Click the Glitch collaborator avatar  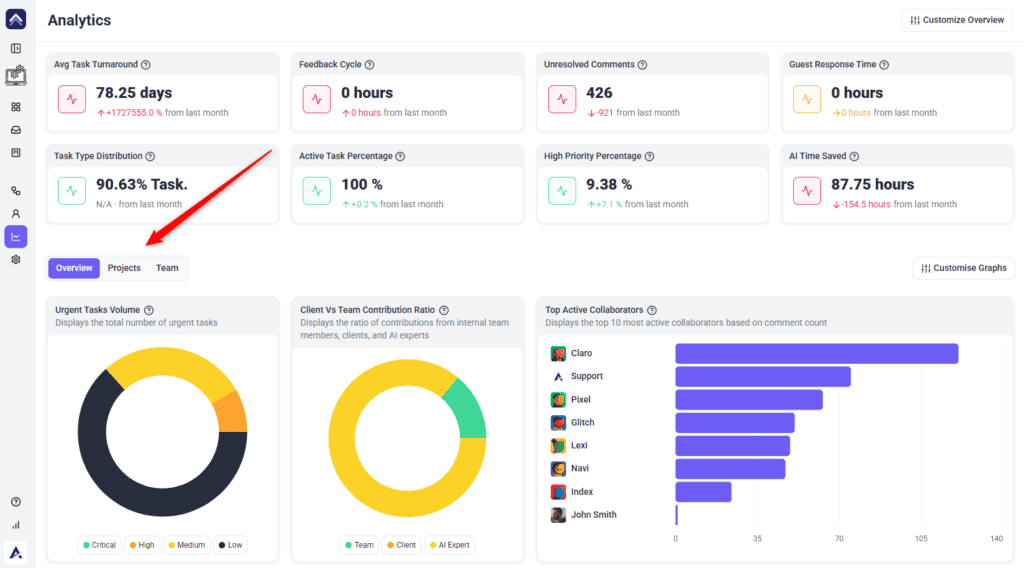(558, 422)
